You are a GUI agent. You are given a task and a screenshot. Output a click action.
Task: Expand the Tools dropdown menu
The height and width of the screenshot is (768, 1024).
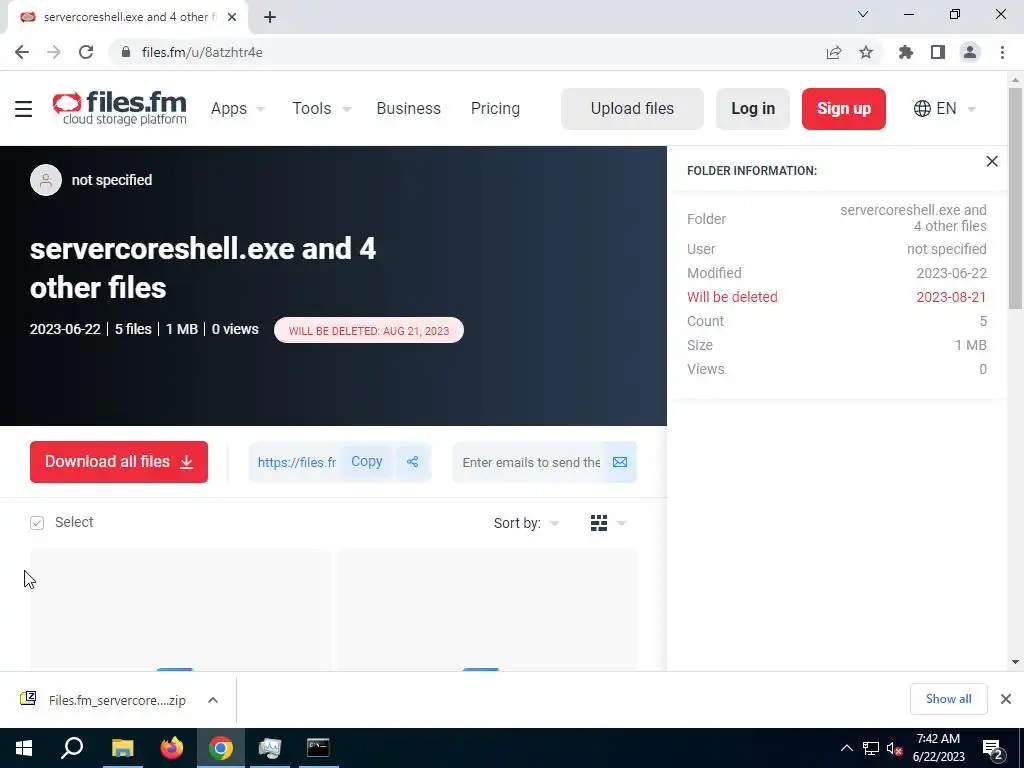(x=322, y=108)
